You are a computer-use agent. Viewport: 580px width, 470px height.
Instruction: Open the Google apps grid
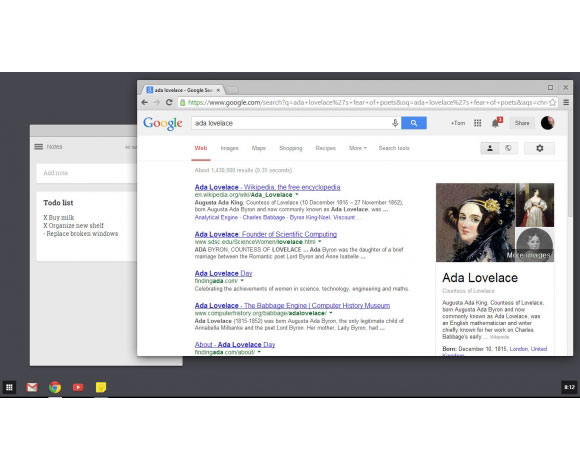click(478, 123)
